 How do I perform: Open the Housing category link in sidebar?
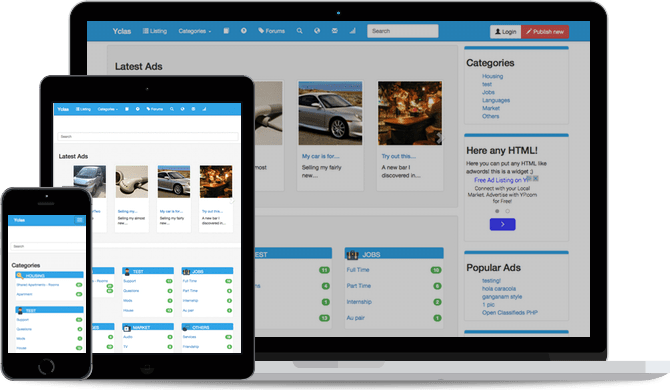(492, 76)
